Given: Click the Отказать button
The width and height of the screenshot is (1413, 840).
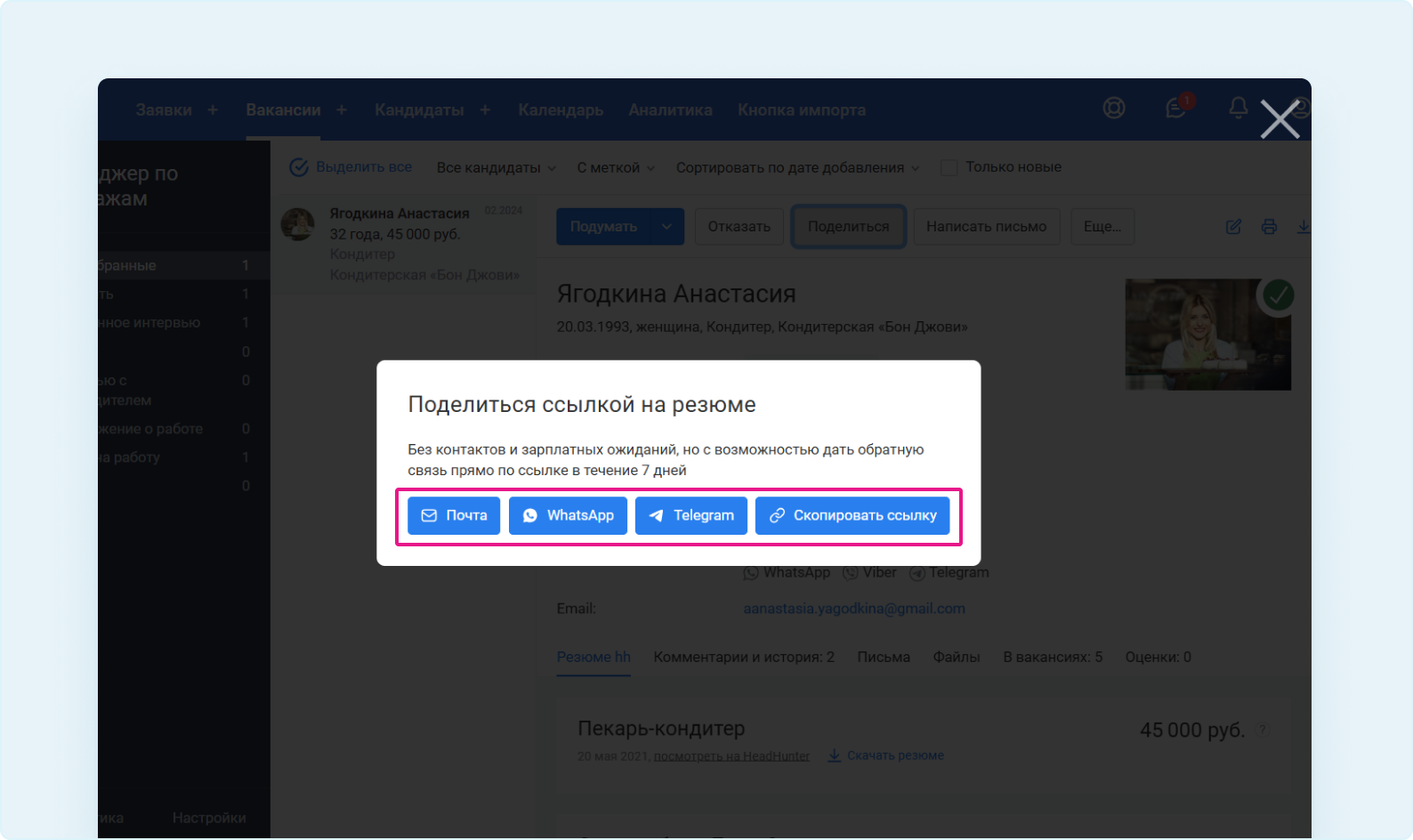Looking at the screenshot, I should pos(739,227).
